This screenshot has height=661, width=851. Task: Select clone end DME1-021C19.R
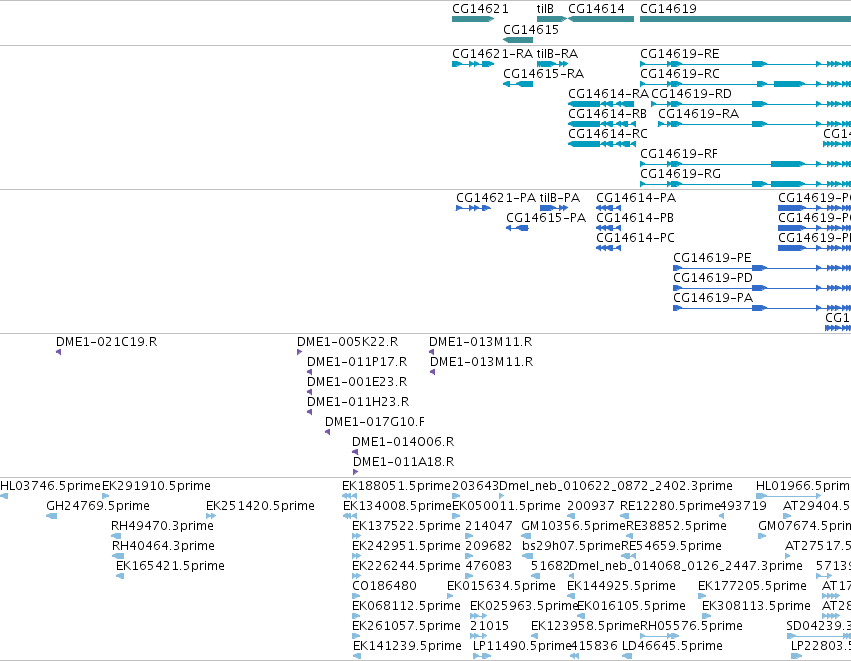tap(106, 342)
